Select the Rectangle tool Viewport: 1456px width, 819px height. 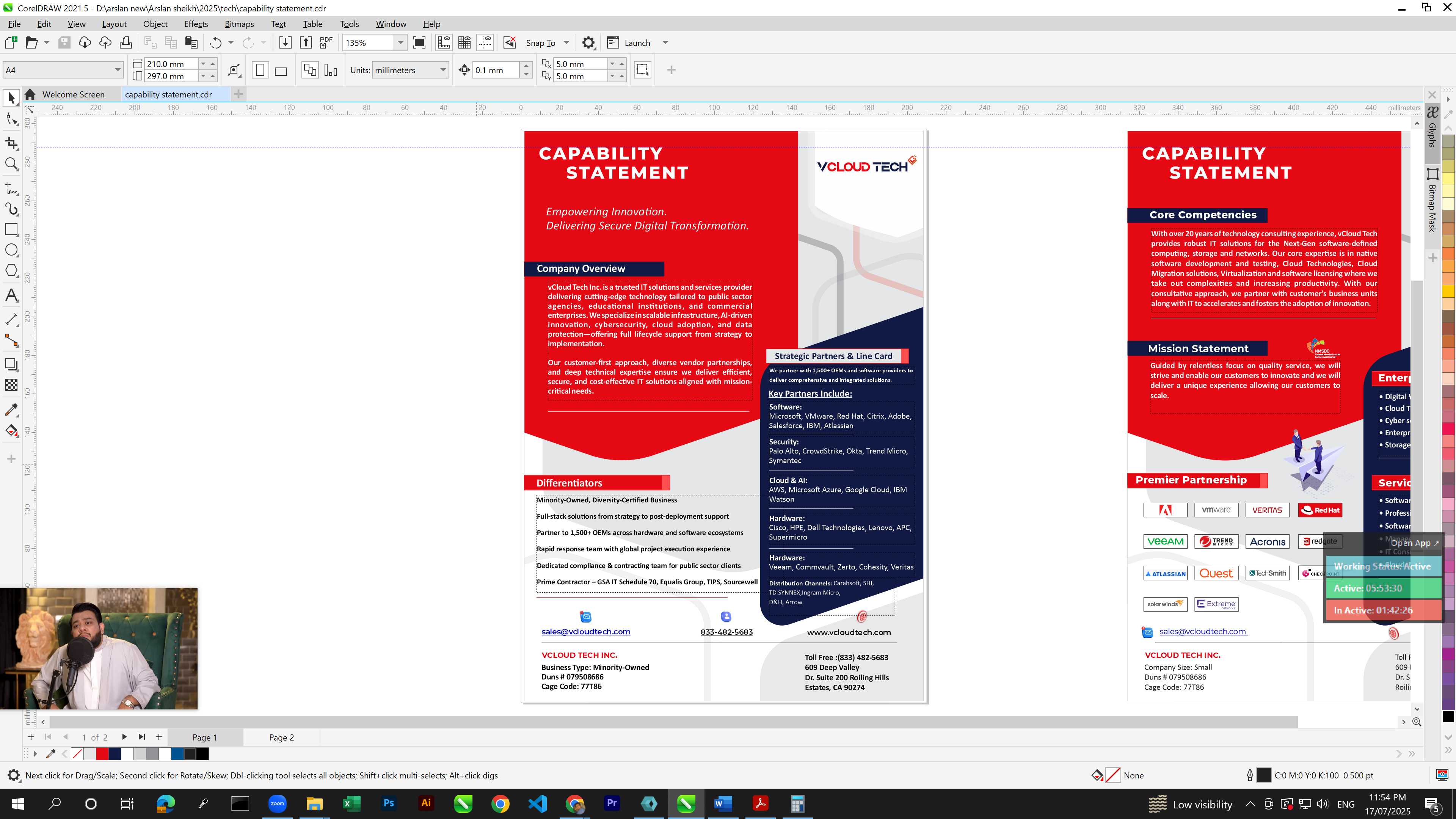(x=11, y=229)
